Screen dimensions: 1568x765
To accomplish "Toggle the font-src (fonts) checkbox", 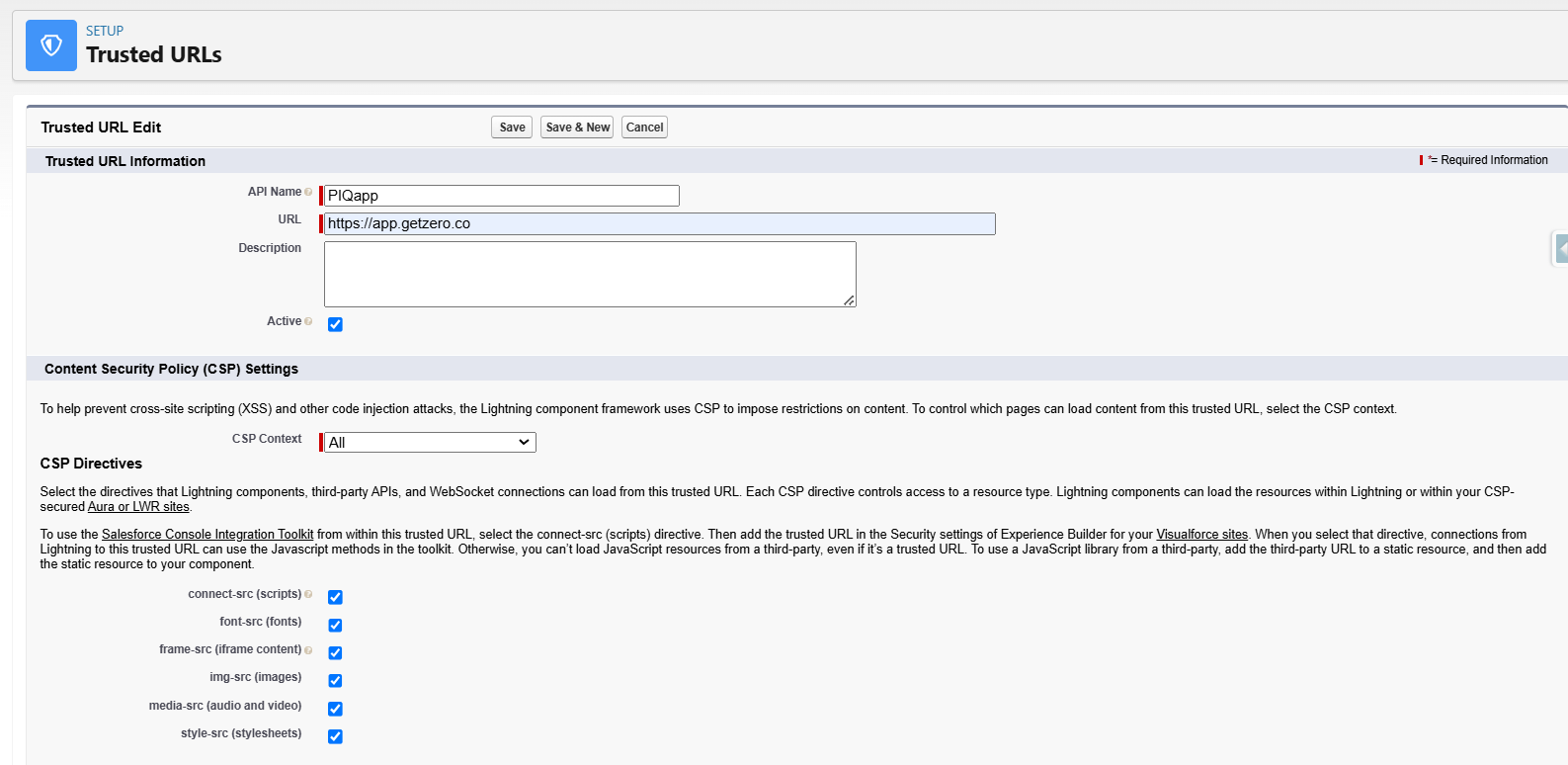I will (x=335, y=625).
